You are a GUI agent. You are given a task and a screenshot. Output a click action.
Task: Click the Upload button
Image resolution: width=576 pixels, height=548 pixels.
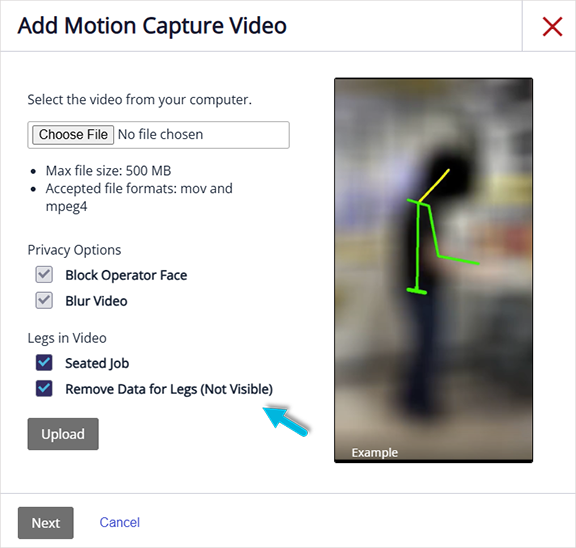click(x=63, y=434)
